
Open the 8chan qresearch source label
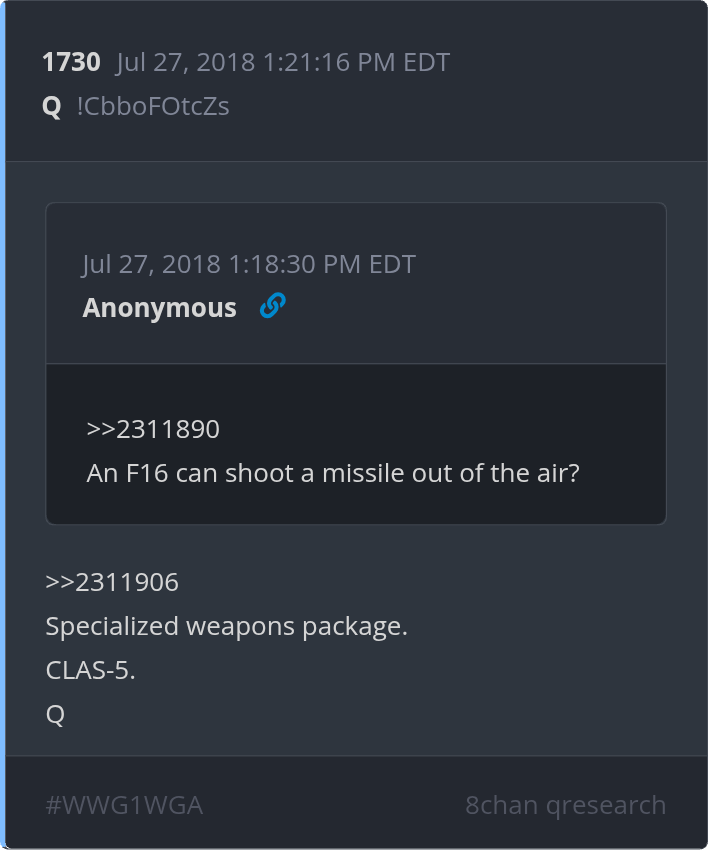[565, 805]
